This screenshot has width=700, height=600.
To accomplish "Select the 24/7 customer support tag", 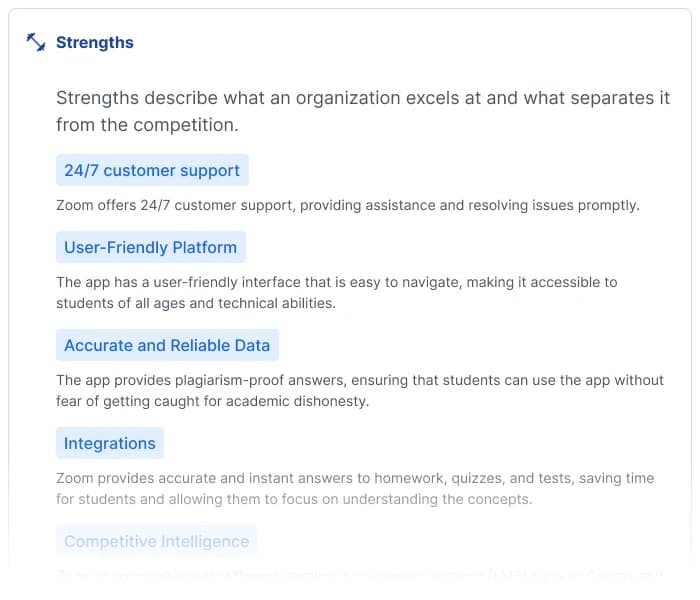I will pos(152,170).
